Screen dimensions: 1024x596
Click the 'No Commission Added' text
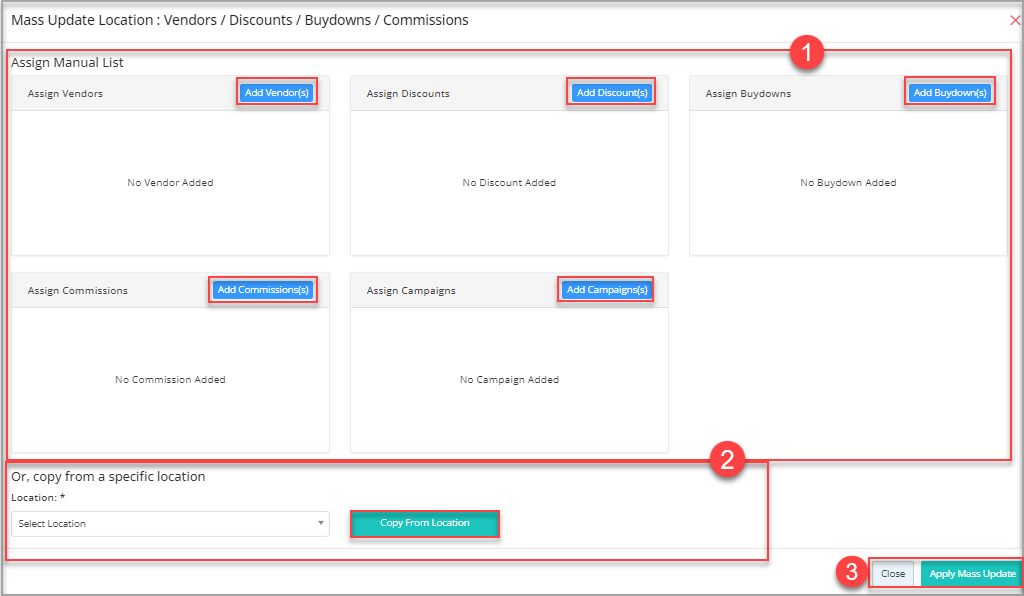170,380
